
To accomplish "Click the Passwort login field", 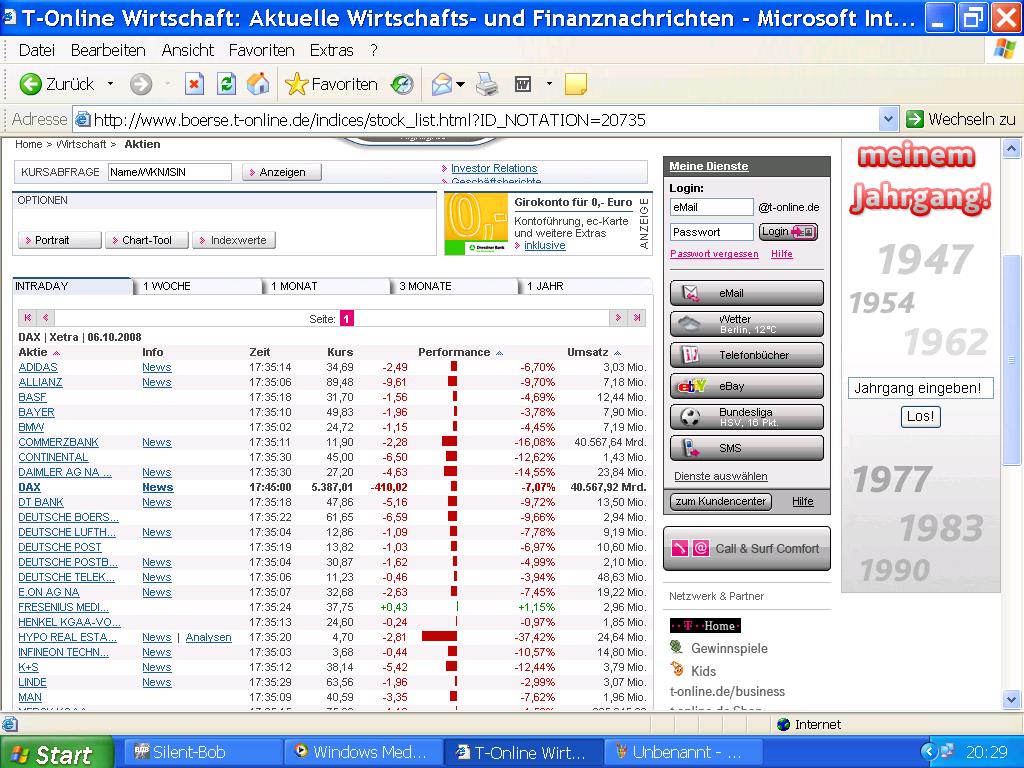I will (711, 232).
